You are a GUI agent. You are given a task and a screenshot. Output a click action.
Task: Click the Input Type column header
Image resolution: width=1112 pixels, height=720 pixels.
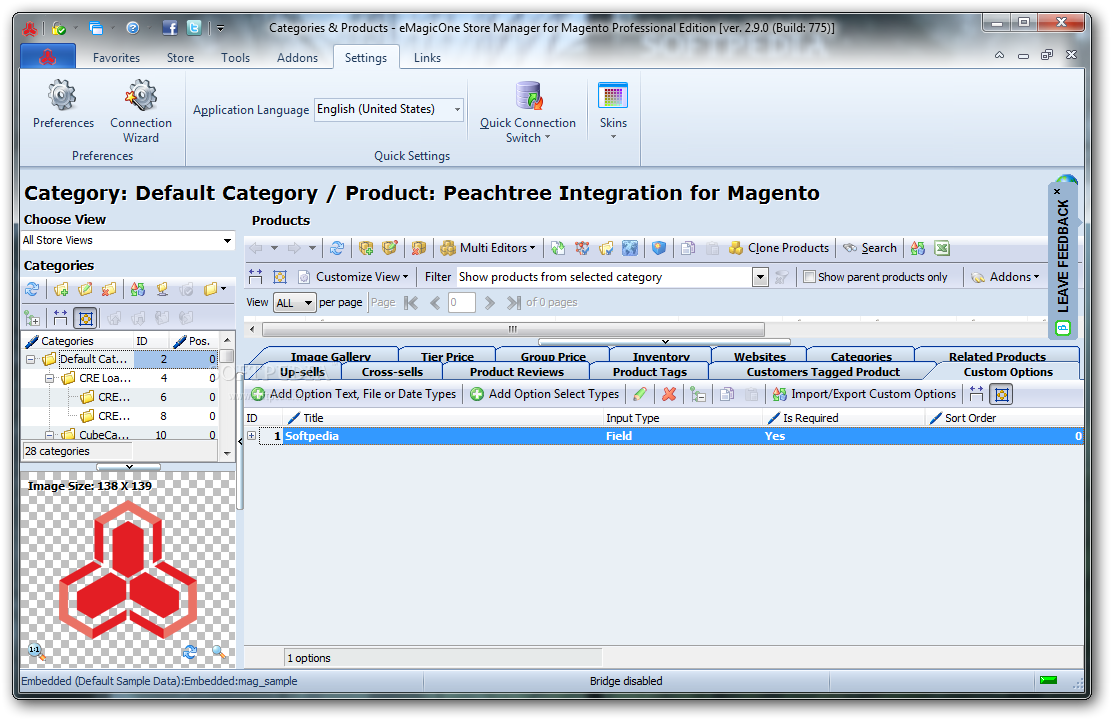[682, 419]
